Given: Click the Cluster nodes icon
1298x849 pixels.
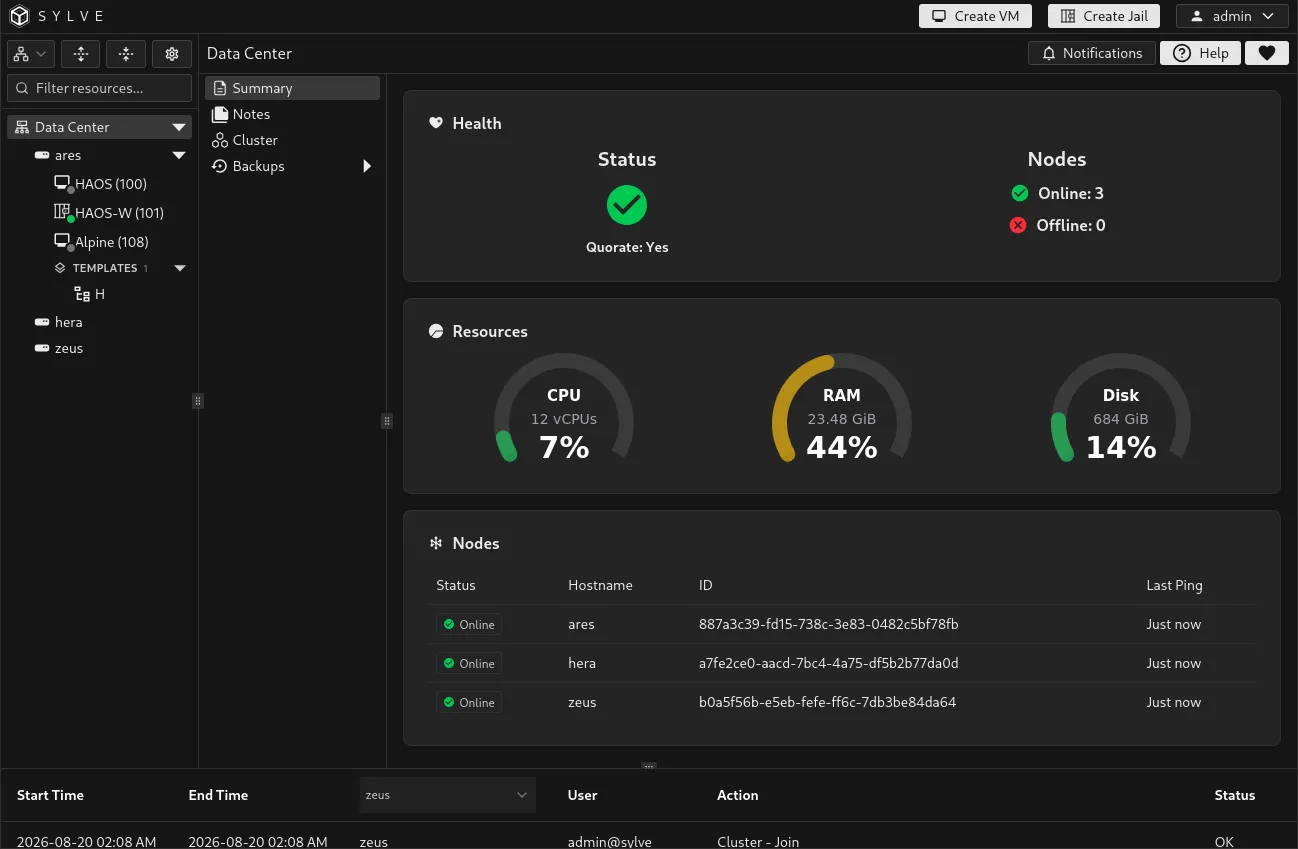Looking at the screenshot, I should coord(220,140).
